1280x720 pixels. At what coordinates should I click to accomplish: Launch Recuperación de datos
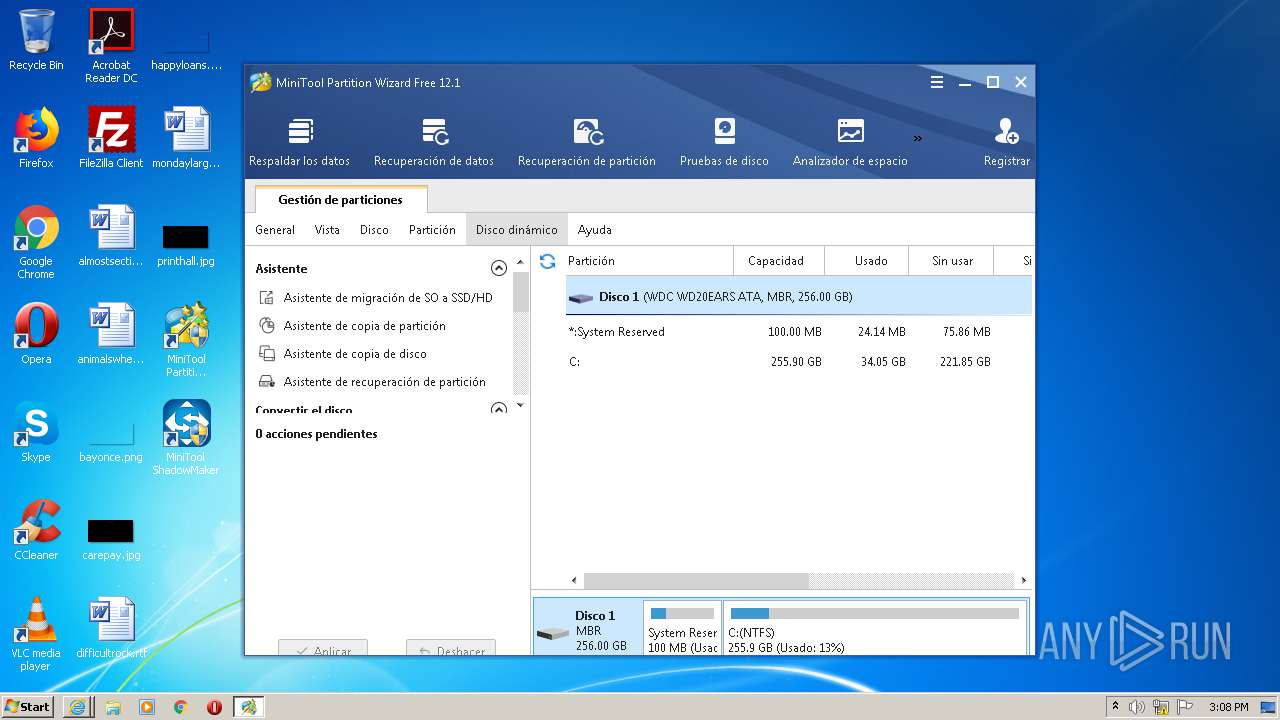(434, 142)
